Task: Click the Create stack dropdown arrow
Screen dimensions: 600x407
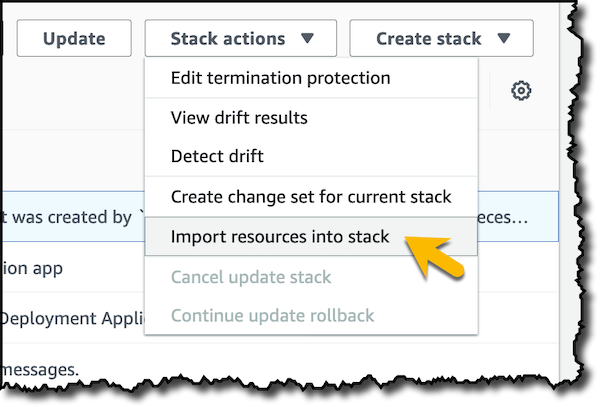Action: [504, 38]
